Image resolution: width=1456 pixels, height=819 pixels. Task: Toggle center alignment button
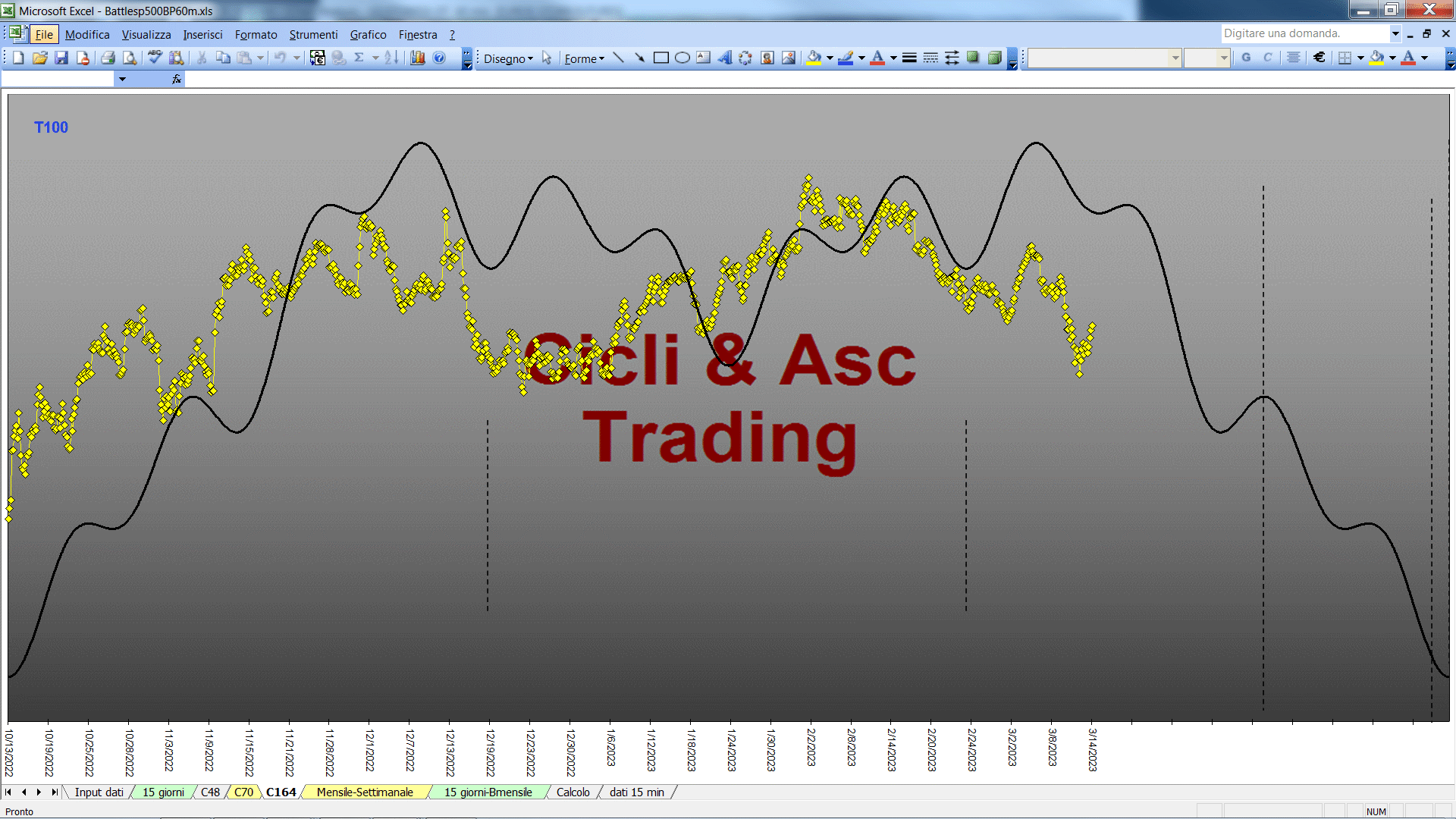point(1293,58)
